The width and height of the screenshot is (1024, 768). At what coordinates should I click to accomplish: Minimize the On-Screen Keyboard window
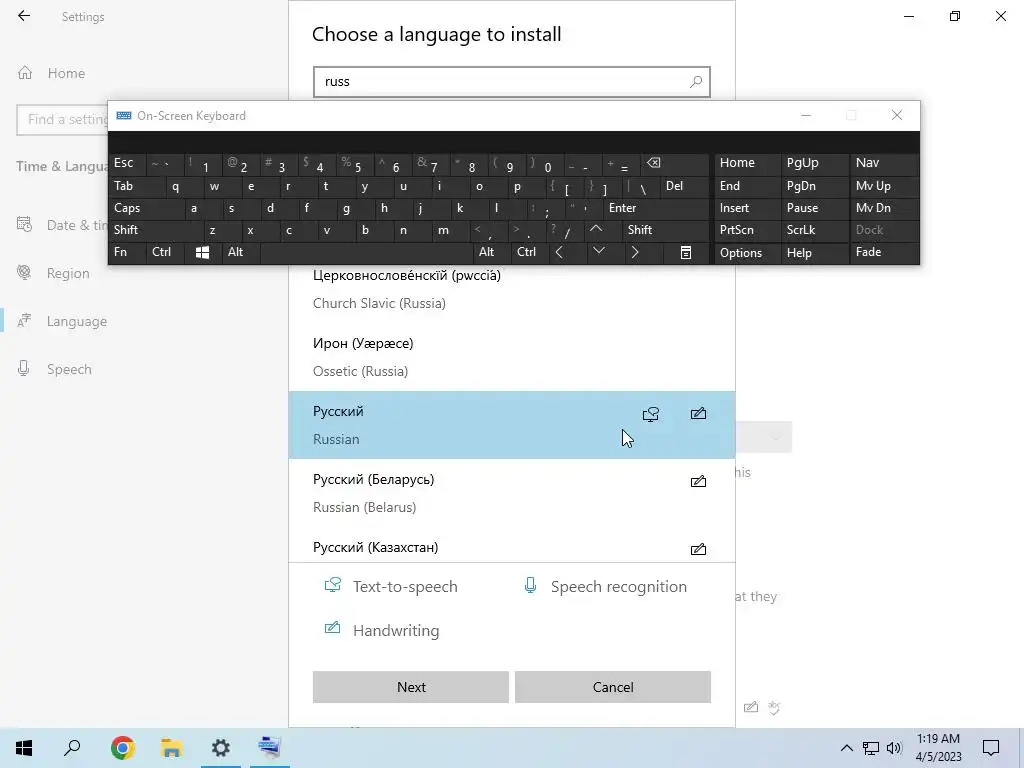(x=806, y=116)
